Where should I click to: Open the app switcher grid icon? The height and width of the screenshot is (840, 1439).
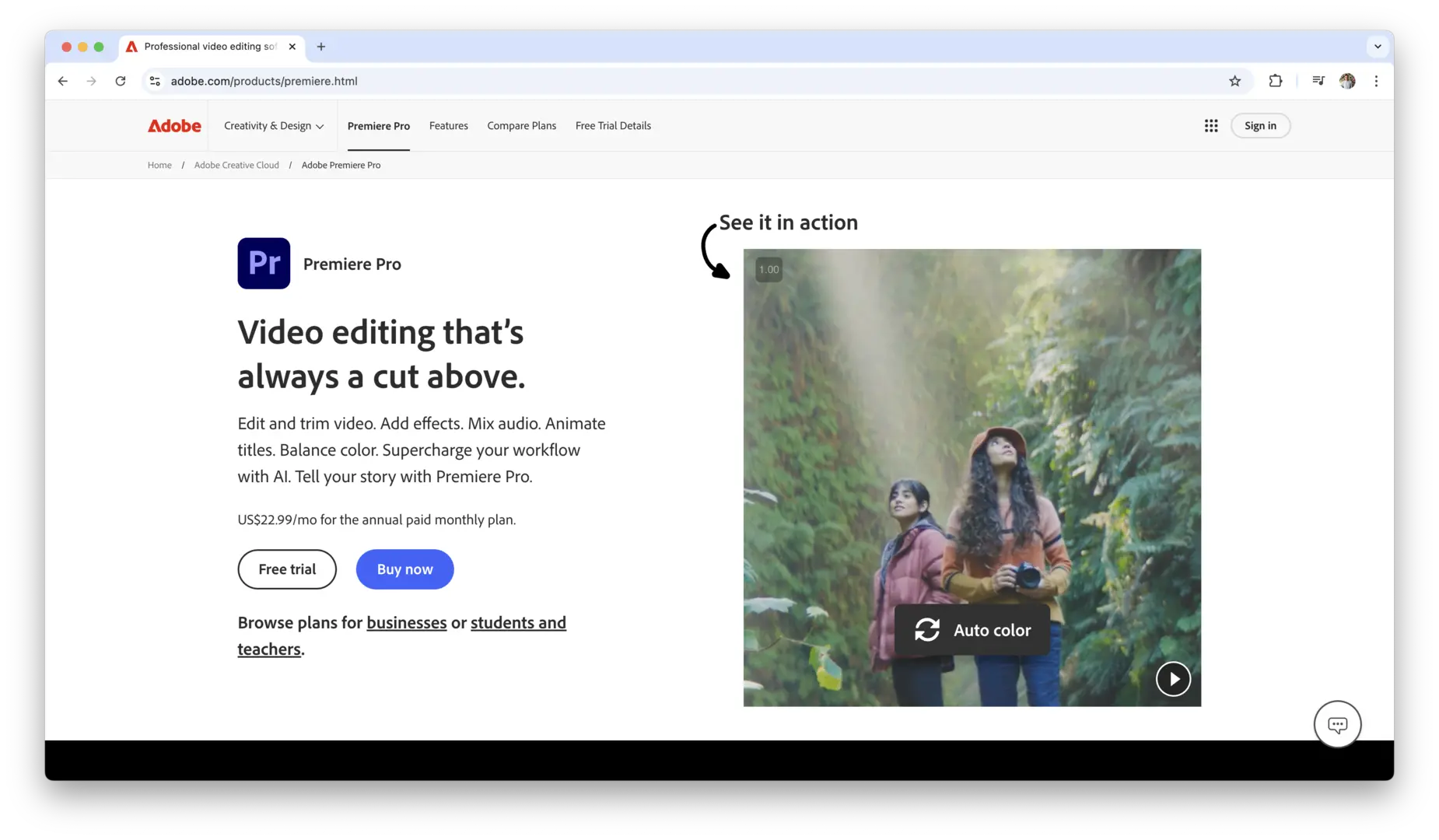click(1211, 126)
